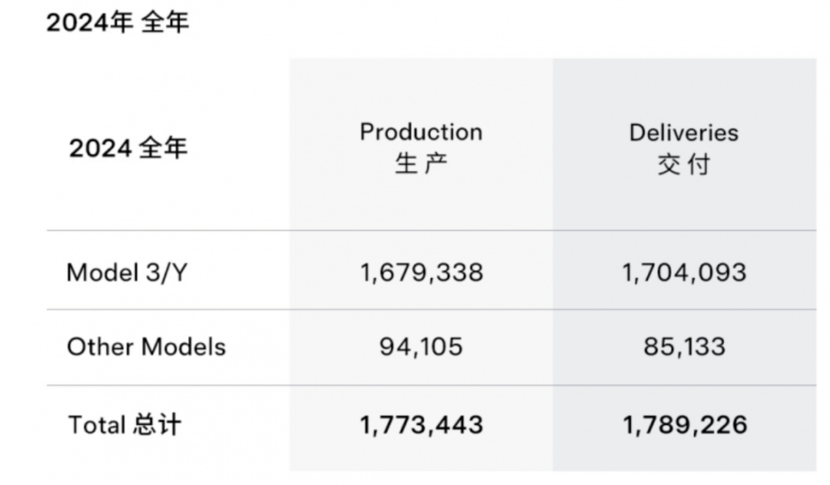
Task: Select the 'Total 总计' row label
Action: pos(125,425)
